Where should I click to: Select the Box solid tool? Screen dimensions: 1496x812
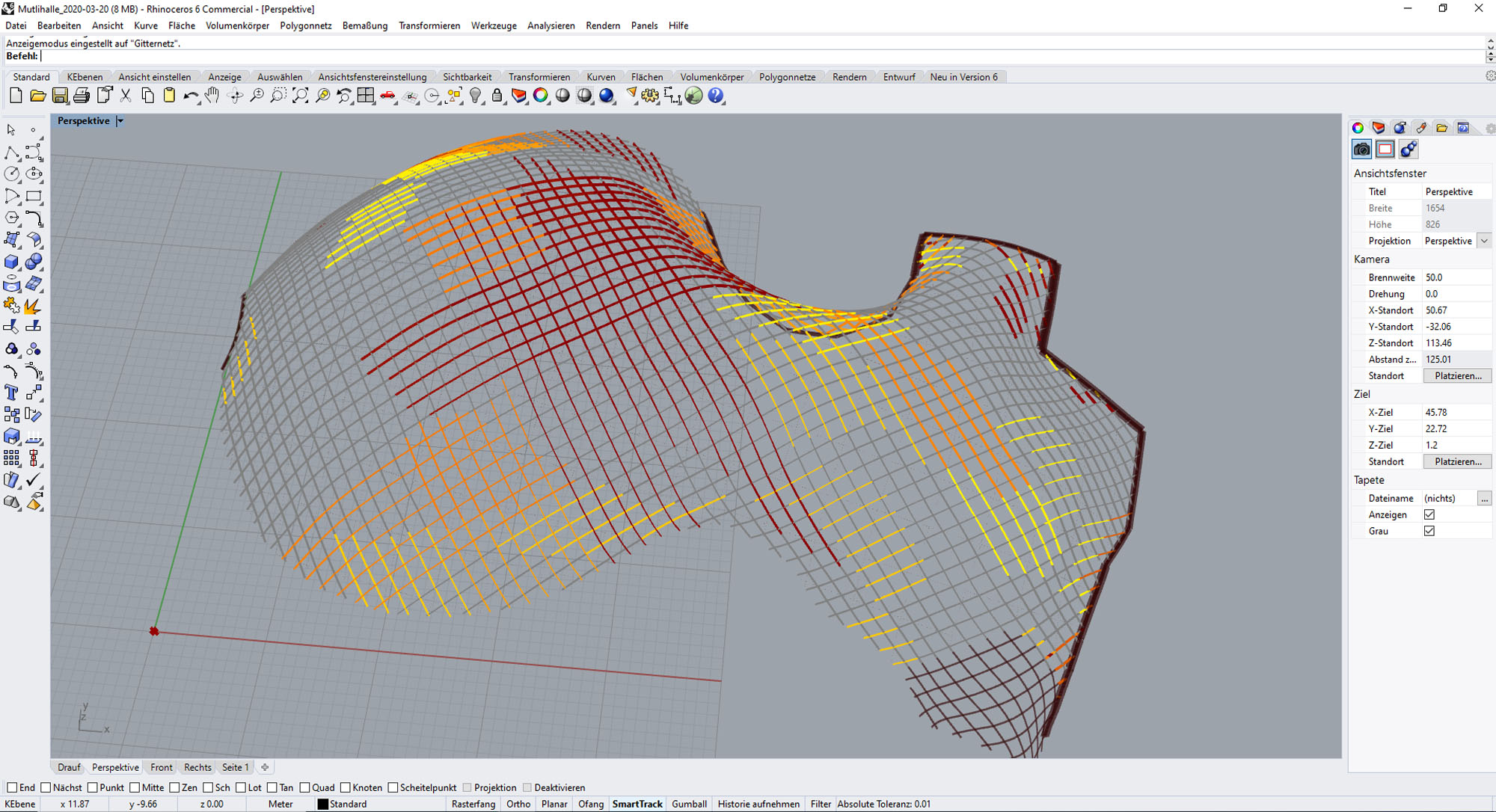(x=12, y=262)
